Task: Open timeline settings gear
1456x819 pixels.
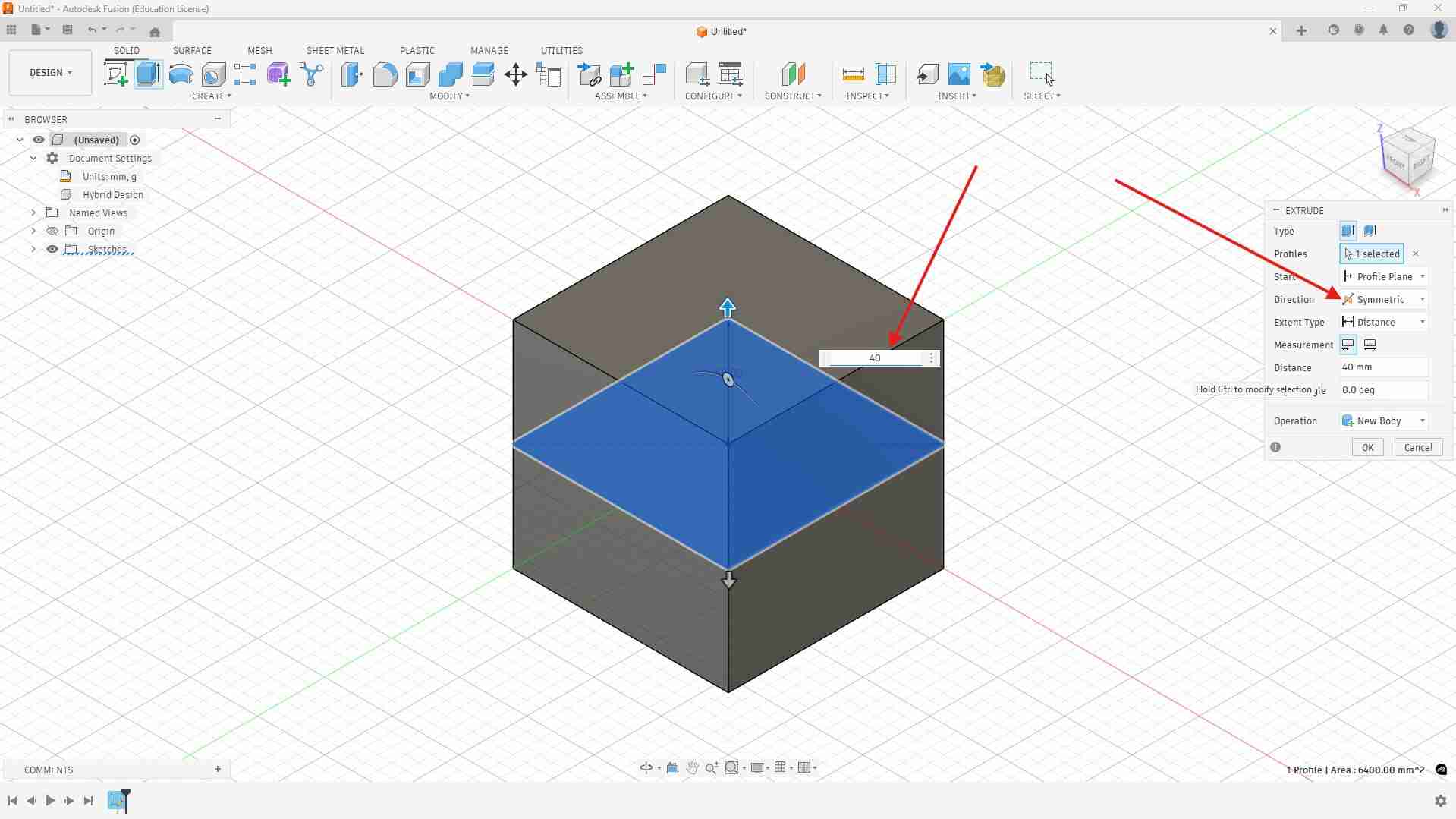Action: pos(1441,801)
